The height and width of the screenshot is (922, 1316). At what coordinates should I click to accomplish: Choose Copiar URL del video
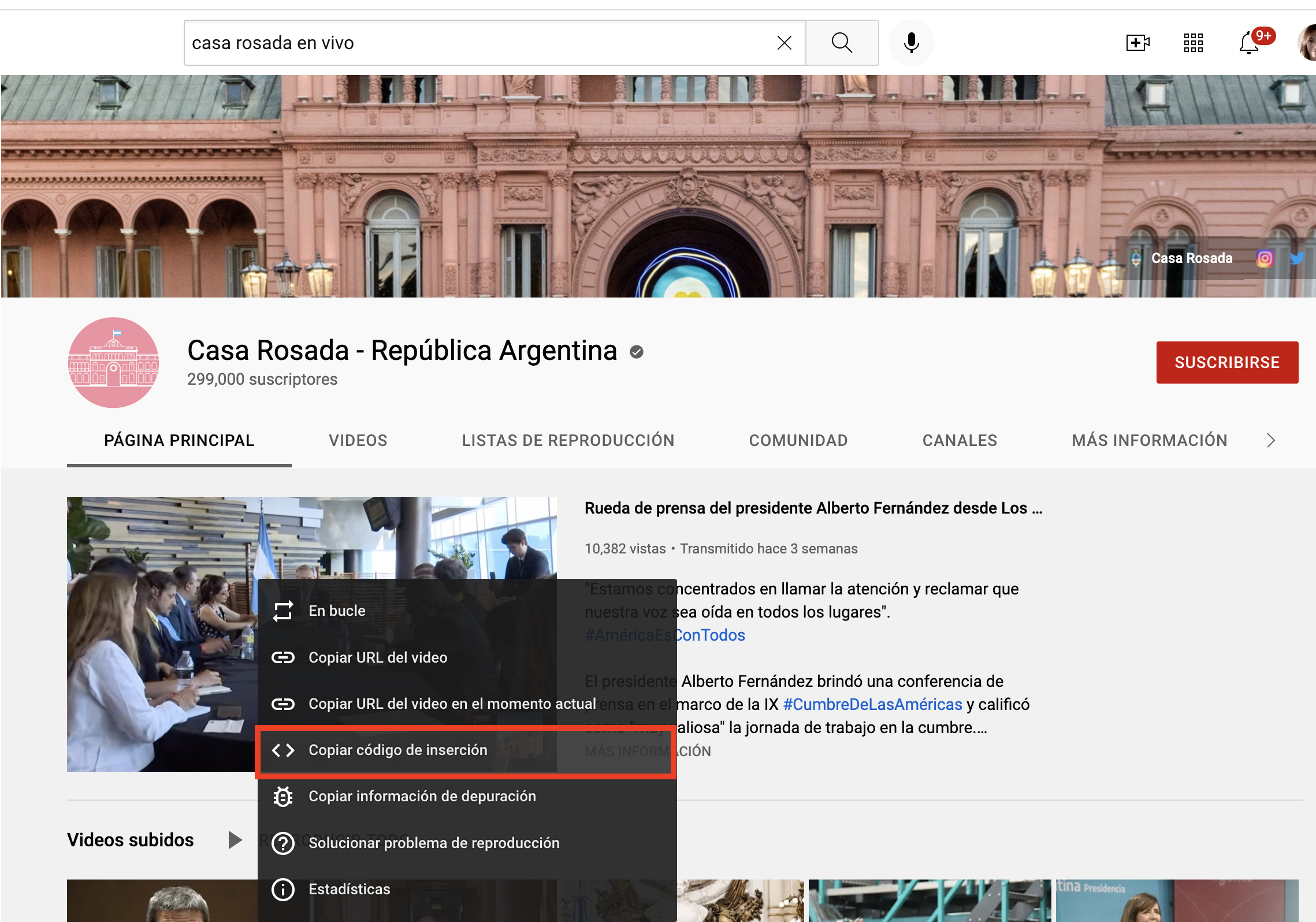tap(378, 657)
